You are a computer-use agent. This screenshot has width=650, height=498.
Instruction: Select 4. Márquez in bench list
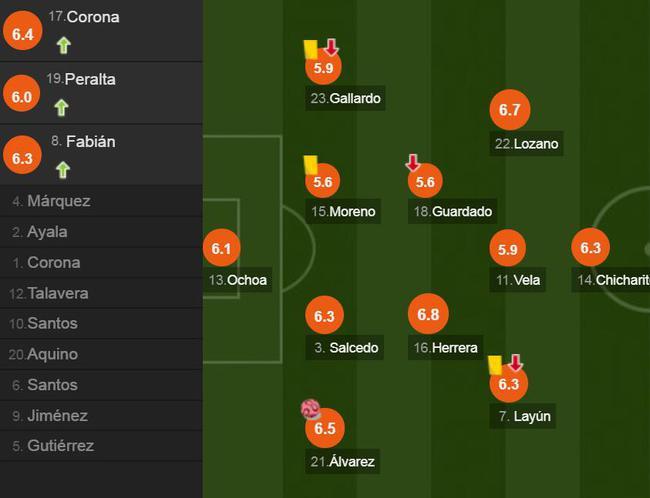pyautogui.click(x=101, y=201)
